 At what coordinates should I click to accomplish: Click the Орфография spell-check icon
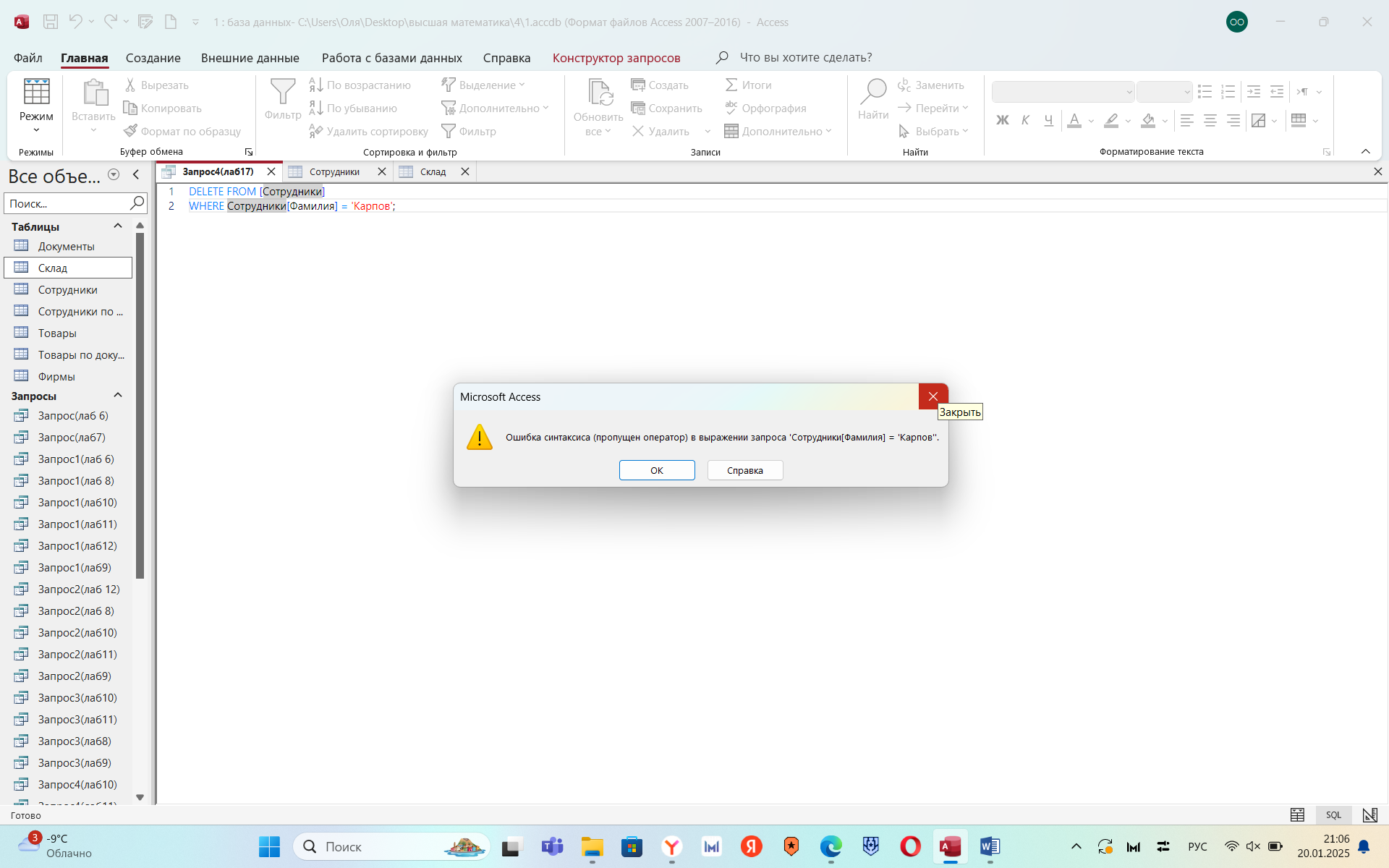pos(731,109)
